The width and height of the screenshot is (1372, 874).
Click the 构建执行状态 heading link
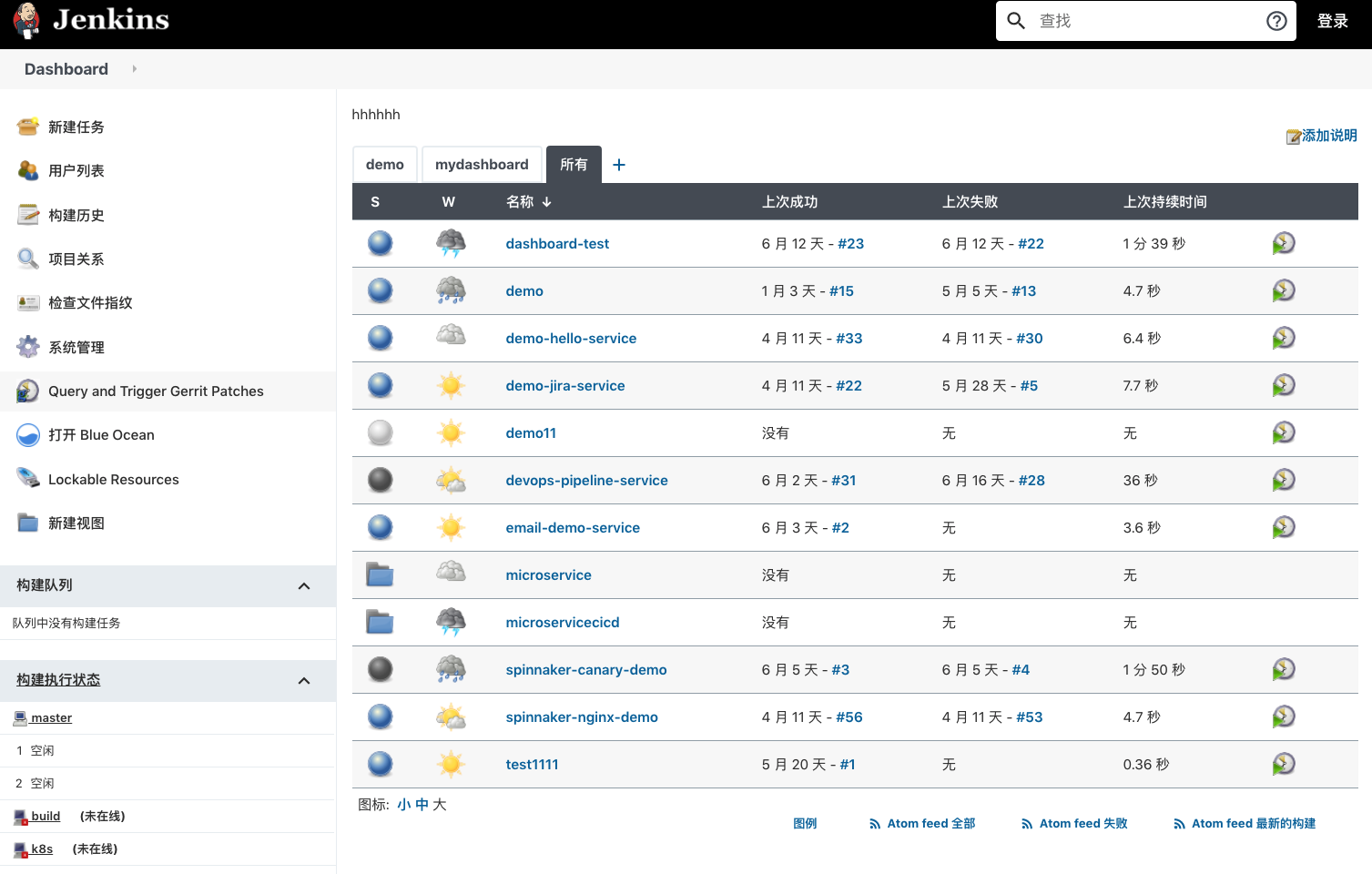coord(58,680)
